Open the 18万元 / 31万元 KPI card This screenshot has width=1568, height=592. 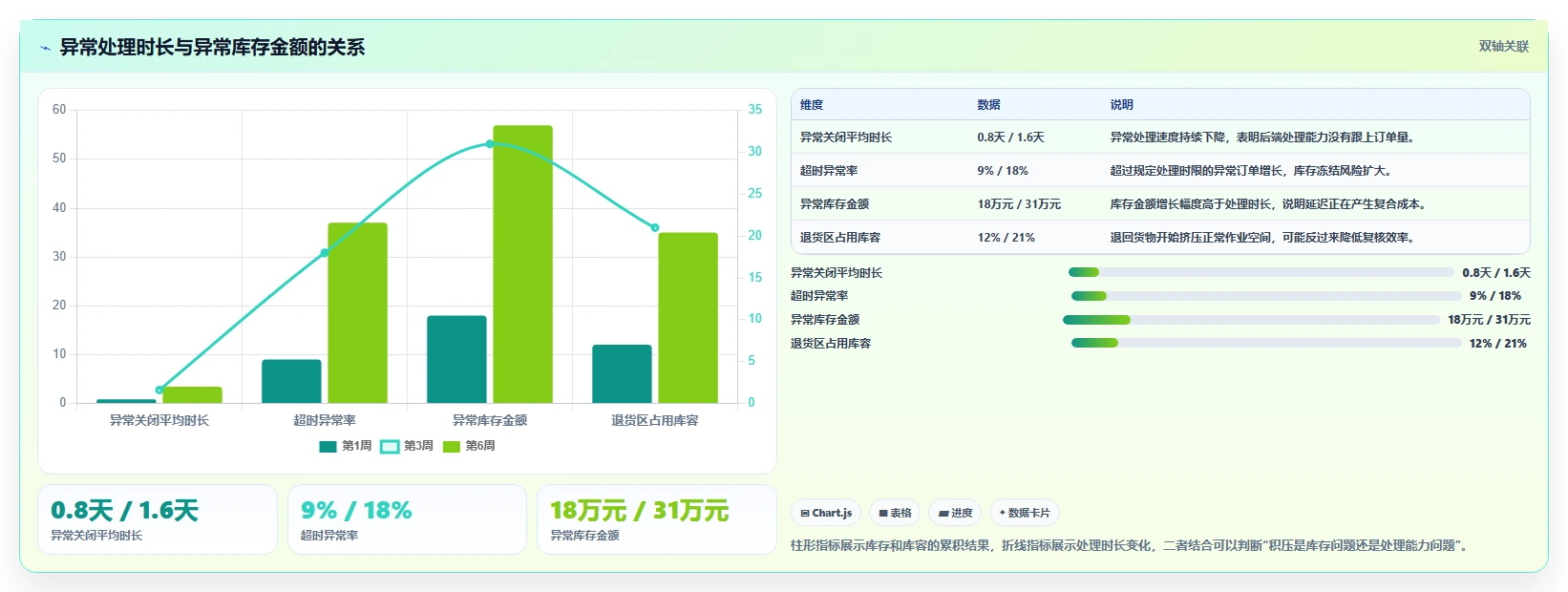pos(657,519)
